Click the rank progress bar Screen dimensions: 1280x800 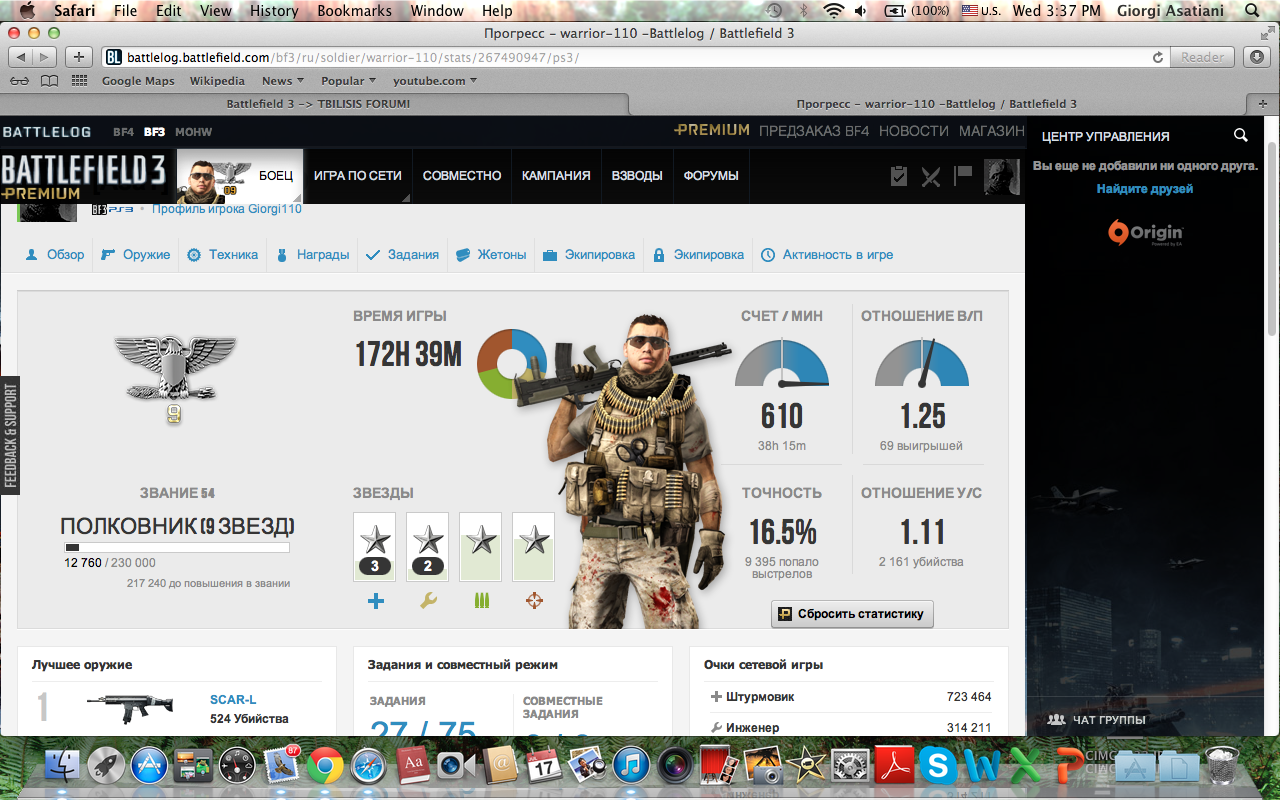[x=177, y=548]
